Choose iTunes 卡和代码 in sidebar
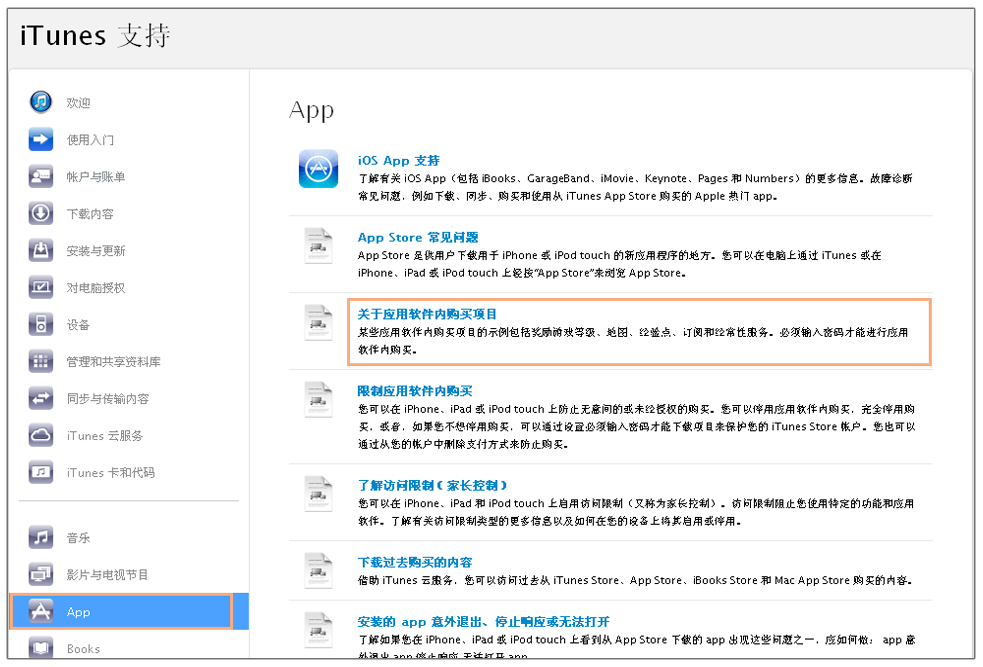Image resolution: width=983 pixels, height=667 pixels. [x=110, y=472]
